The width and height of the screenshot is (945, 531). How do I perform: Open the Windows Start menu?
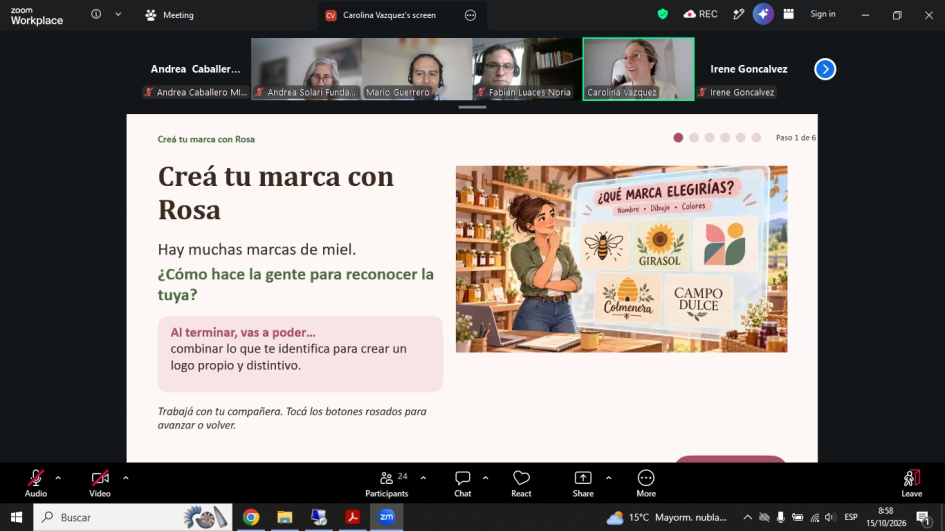(x=16, y=517)
